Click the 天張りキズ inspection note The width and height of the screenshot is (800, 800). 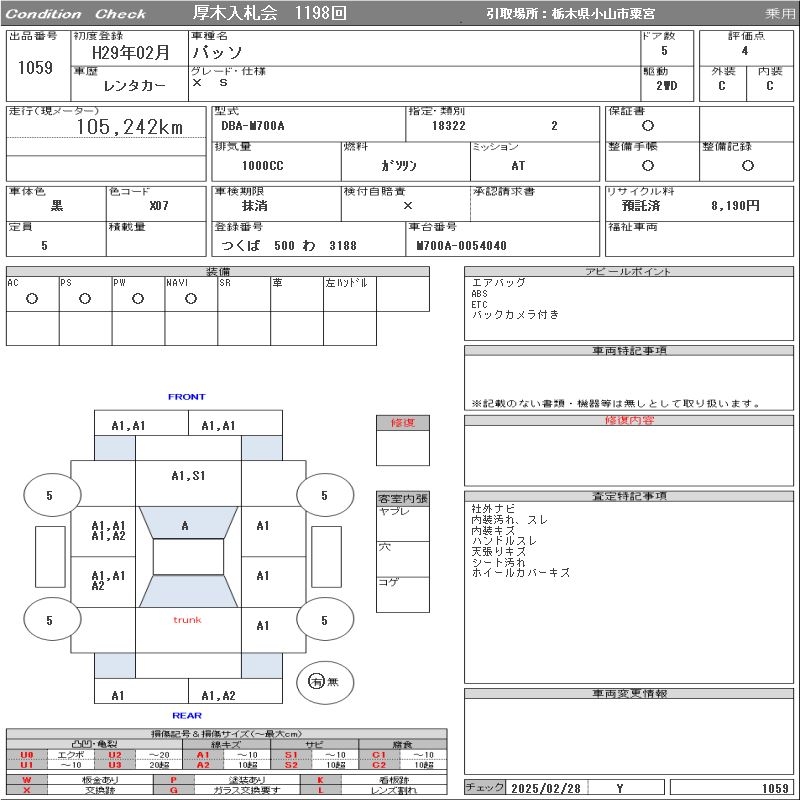tap(498, 552)
